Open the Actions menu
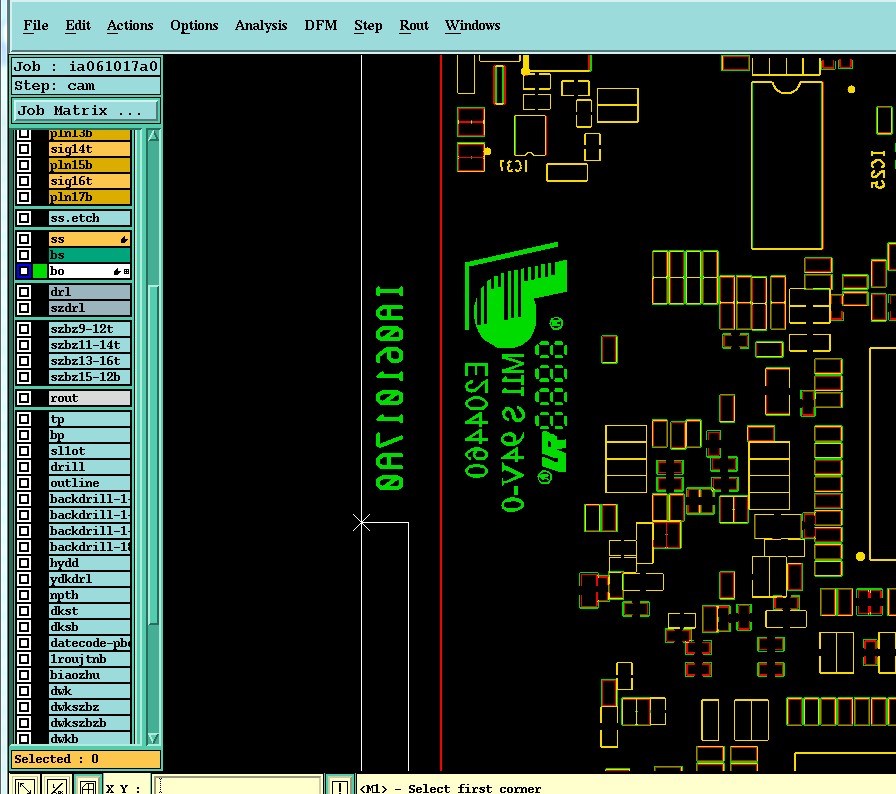This screenshot has width=896, height=794. pyautogui.click(x=130, y=26)
